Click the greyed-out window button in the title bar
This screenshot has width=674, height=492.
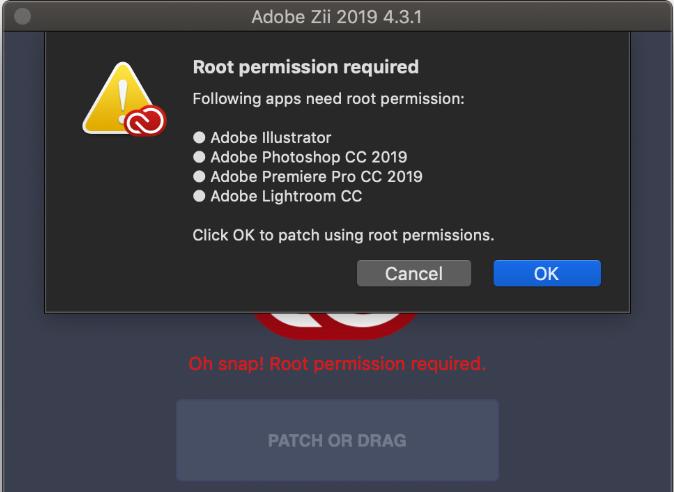(x=22, y=17)
